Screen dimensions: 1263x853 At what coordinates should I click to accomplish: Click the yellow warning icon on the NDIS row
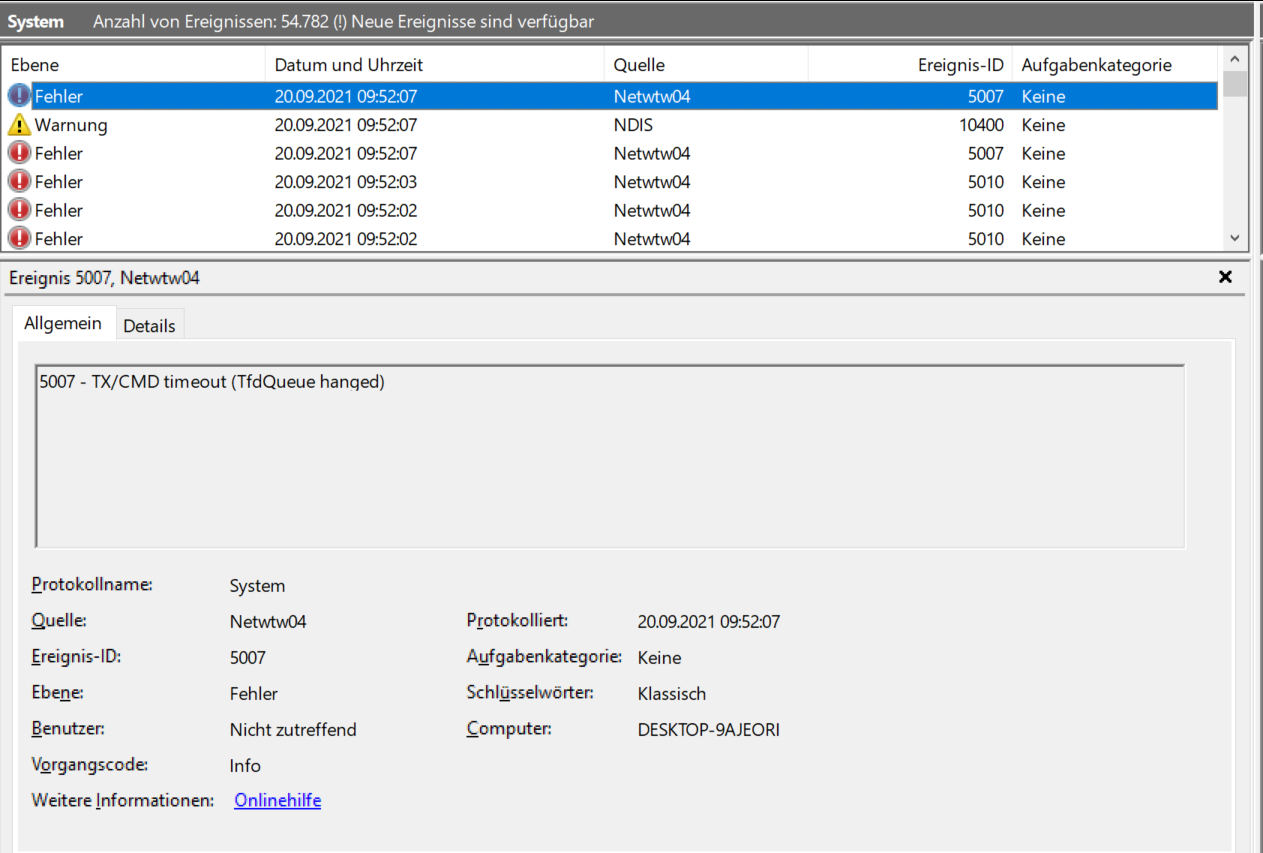pos(19,125)
